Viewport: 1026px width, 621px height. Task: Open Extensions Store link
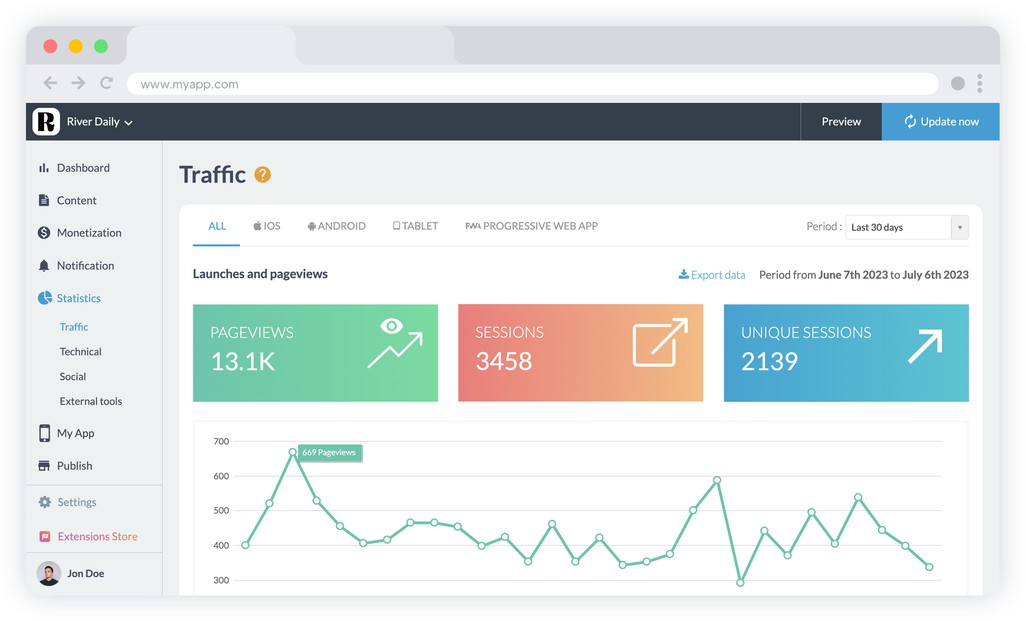[x=97, y=536]
